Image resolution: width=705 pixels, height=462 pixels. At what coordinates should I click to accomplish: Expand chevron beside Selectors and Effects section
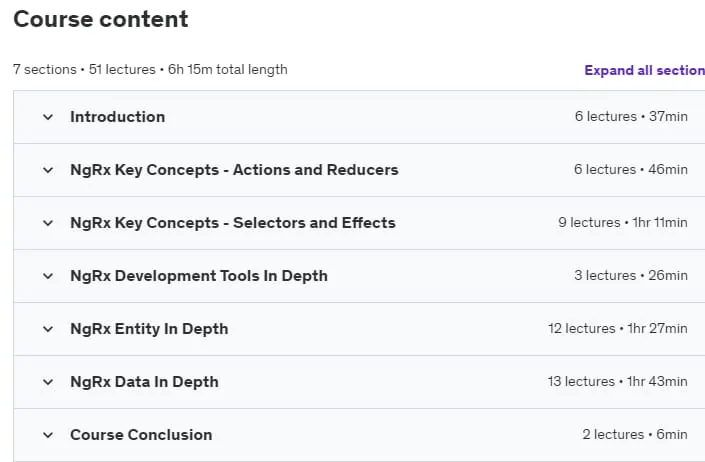48,223
